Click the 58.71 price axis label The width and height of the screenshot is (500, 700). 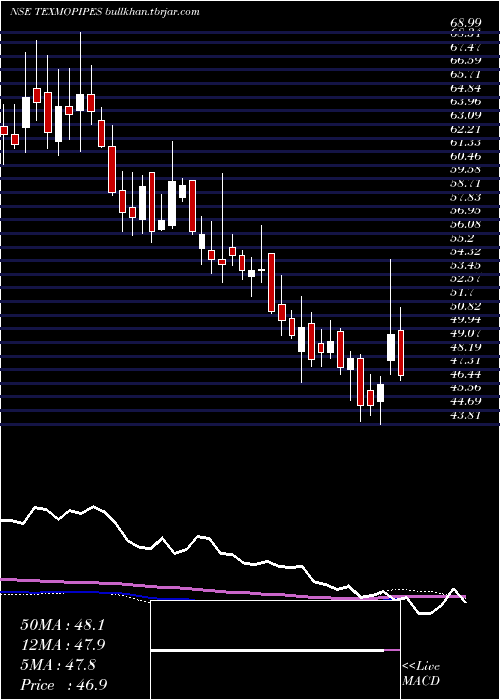(x=465, y=183)
